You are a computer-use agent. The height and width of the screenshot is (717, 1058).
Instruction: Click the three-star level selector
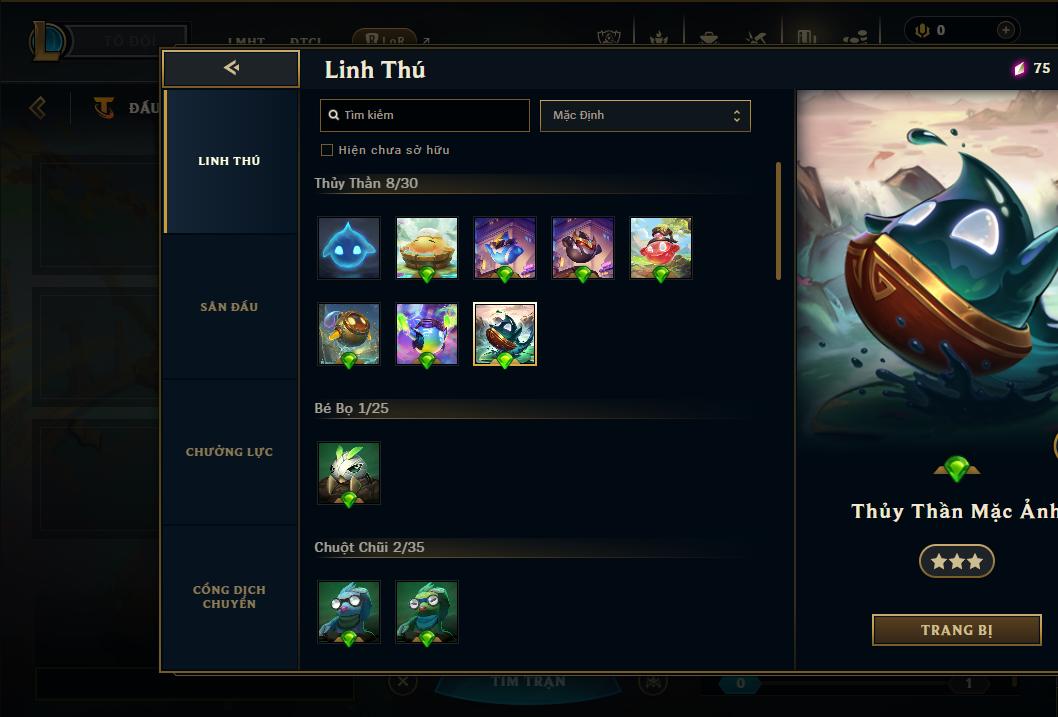(x=957, y=561)
